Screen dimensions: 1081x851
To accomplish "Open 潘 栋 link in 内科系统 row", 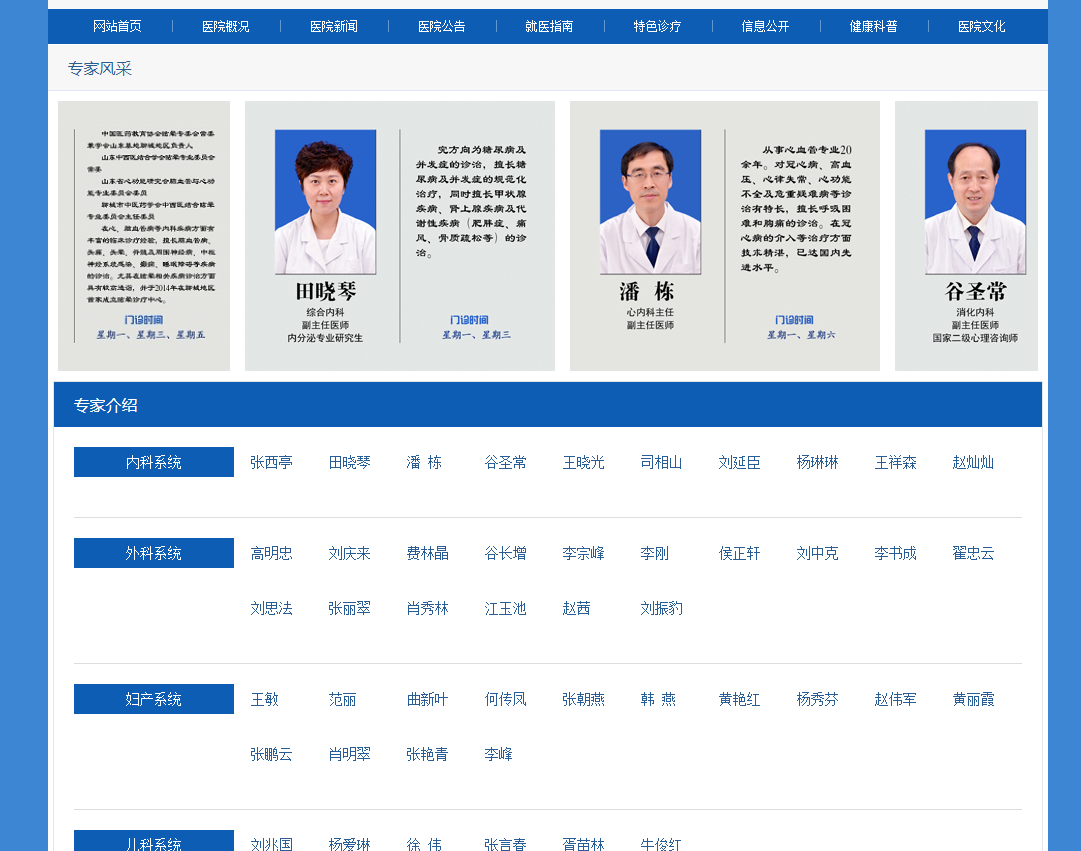I will pos(424,462).
